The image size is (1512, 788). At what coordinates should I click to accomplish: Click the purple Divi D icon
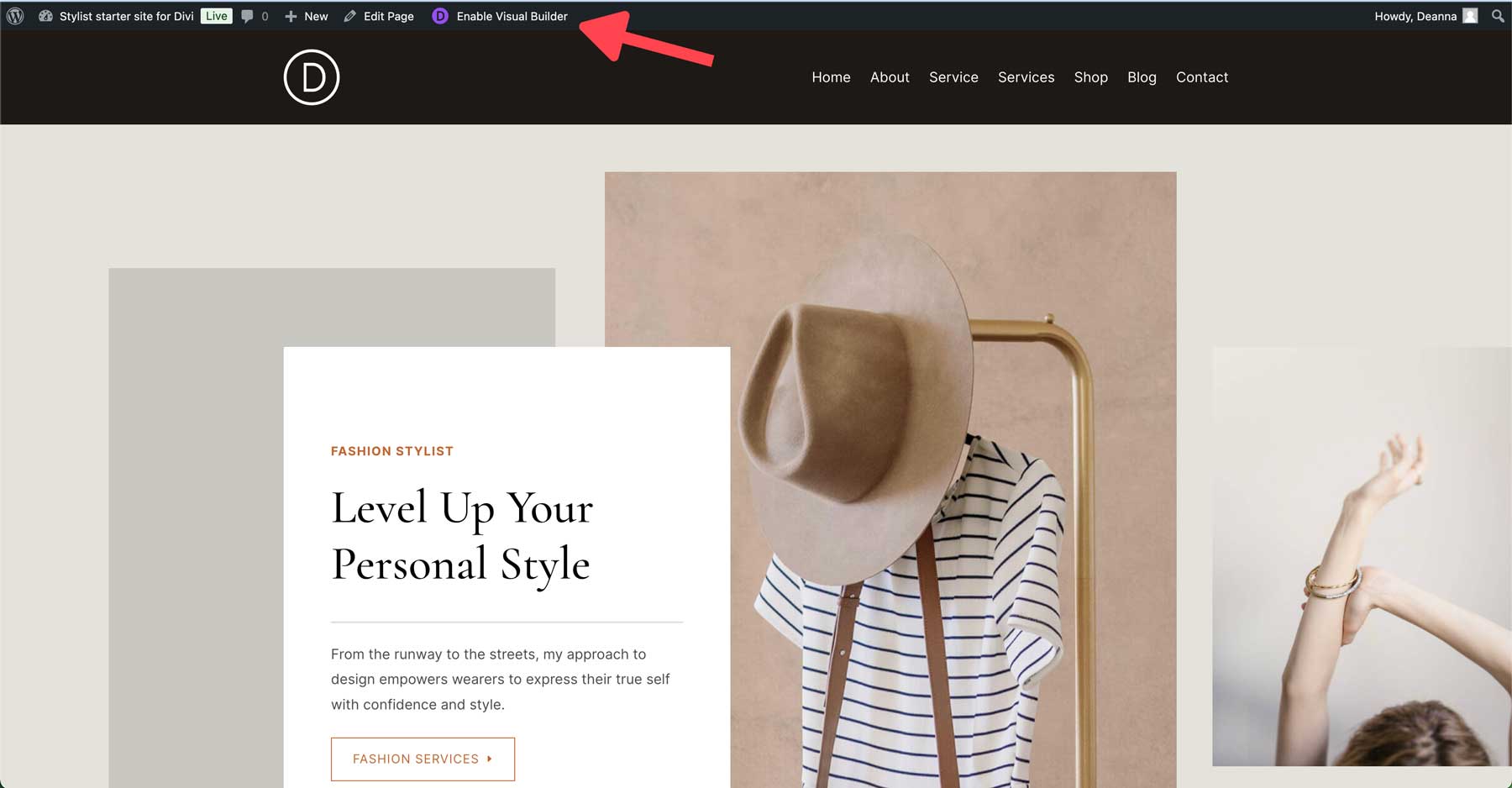point(440,15)
